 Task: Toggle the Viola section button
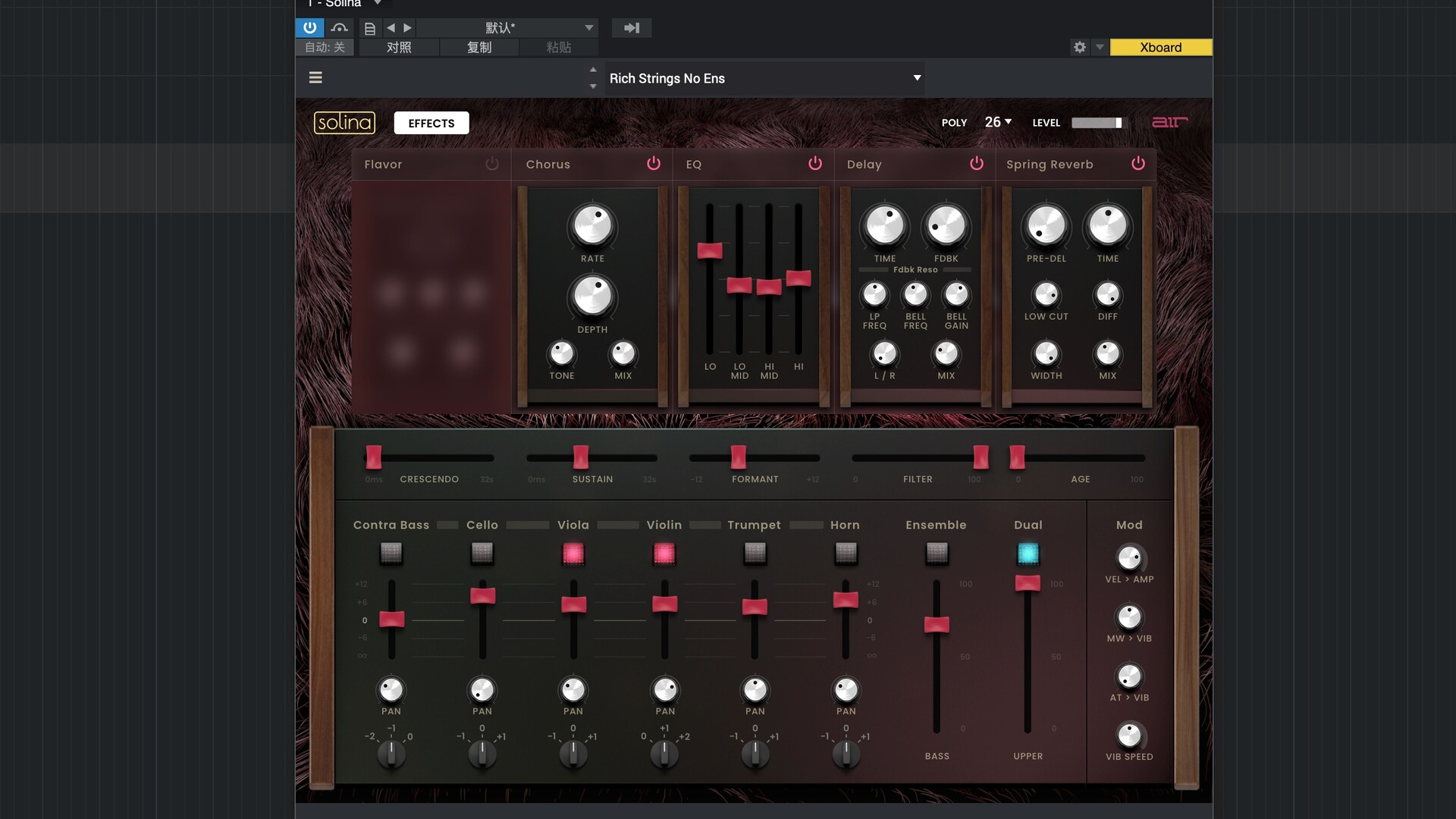(x=573, y=554)
